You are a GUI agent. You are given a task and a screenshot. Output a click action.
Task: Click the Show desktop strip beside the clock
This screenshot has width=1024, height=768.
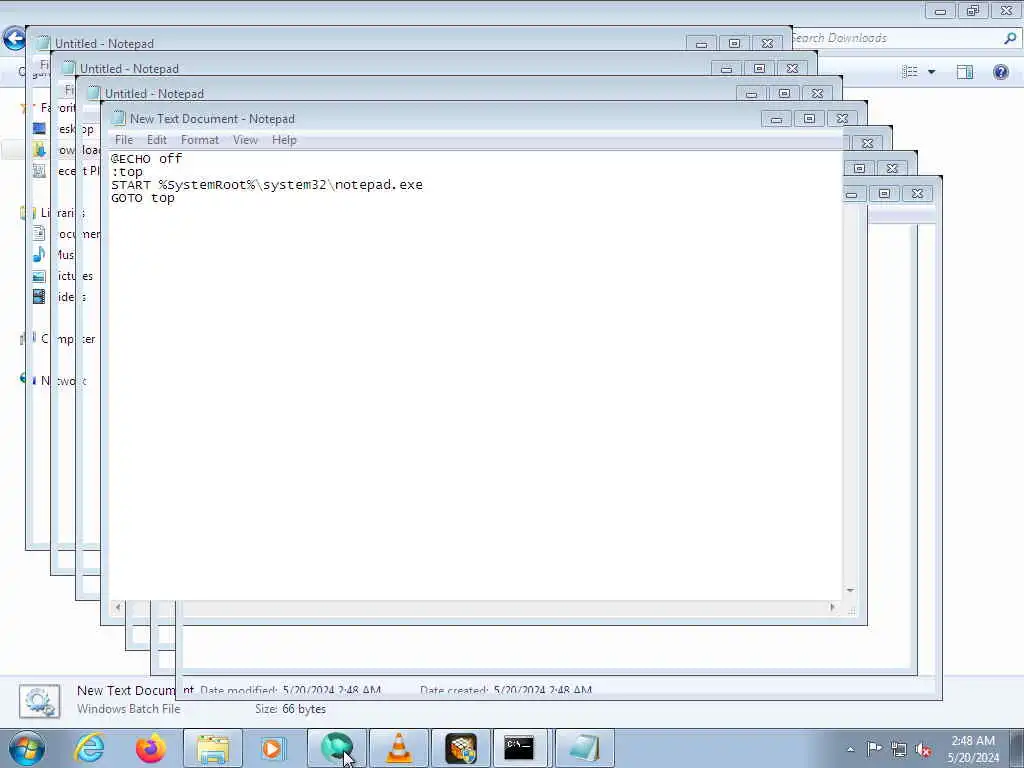(1017, 748)
